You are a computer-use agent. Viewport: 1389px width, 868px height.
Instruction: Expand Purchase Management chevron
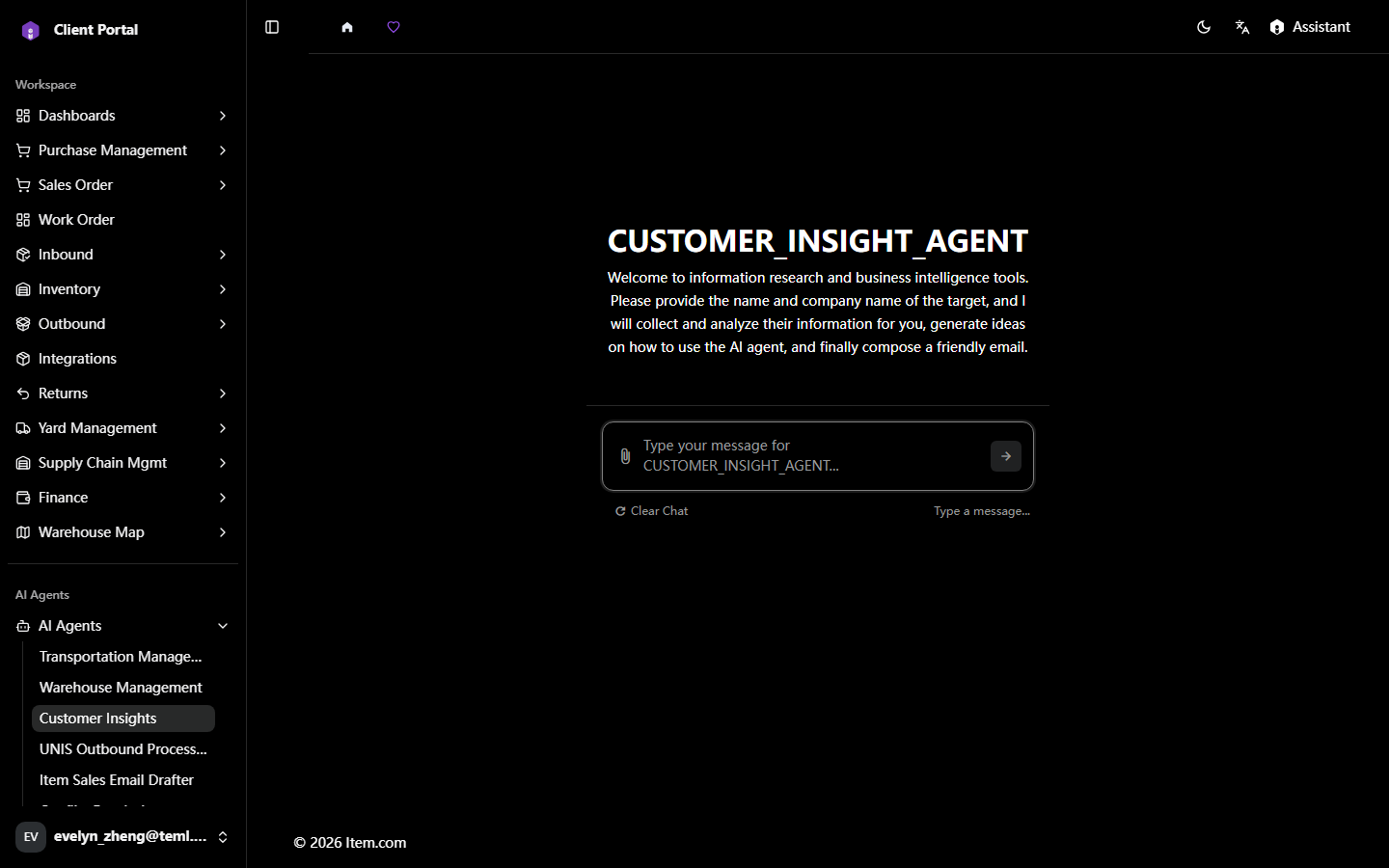tap(223, 150)
